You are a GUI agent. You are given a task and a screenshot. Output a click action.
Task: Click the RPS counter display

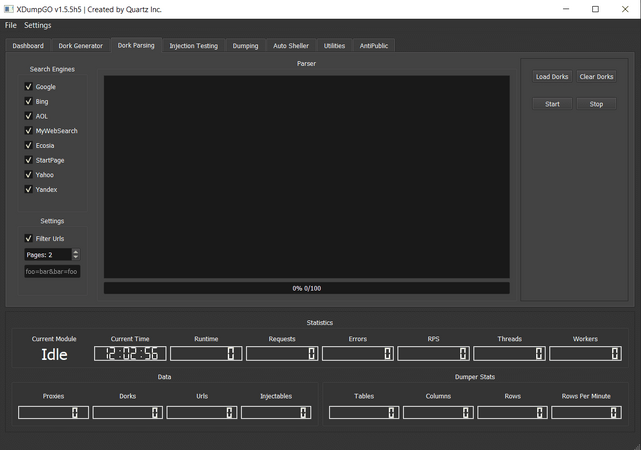[x=433, y=354]
